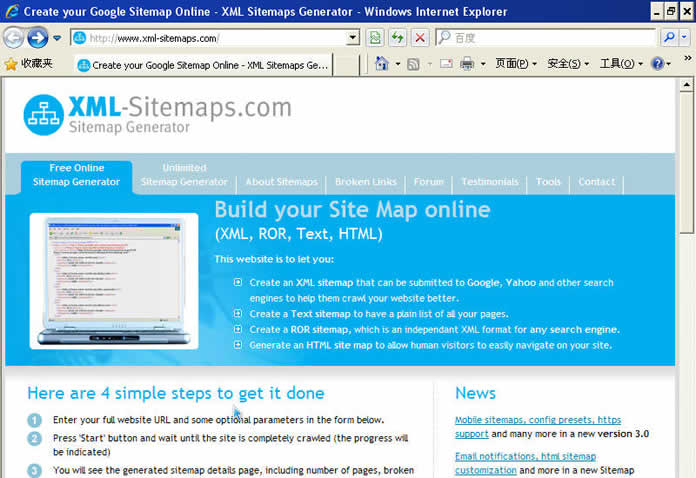Click the bullet icon beside 'Create a Text sitemap'

coord(238,313)
